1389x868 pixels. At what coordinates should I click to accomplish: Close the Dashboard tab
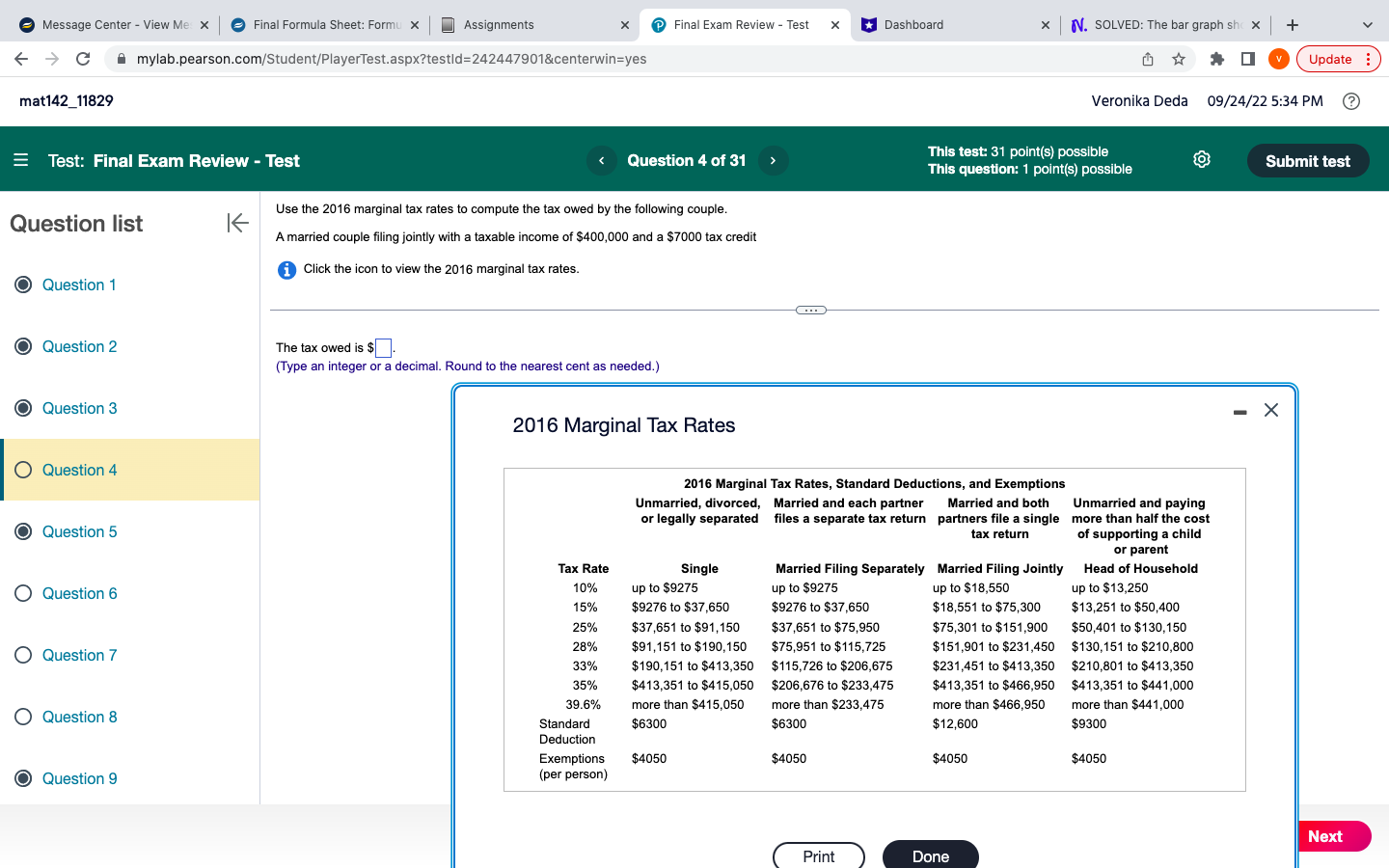pos(1046,25)
